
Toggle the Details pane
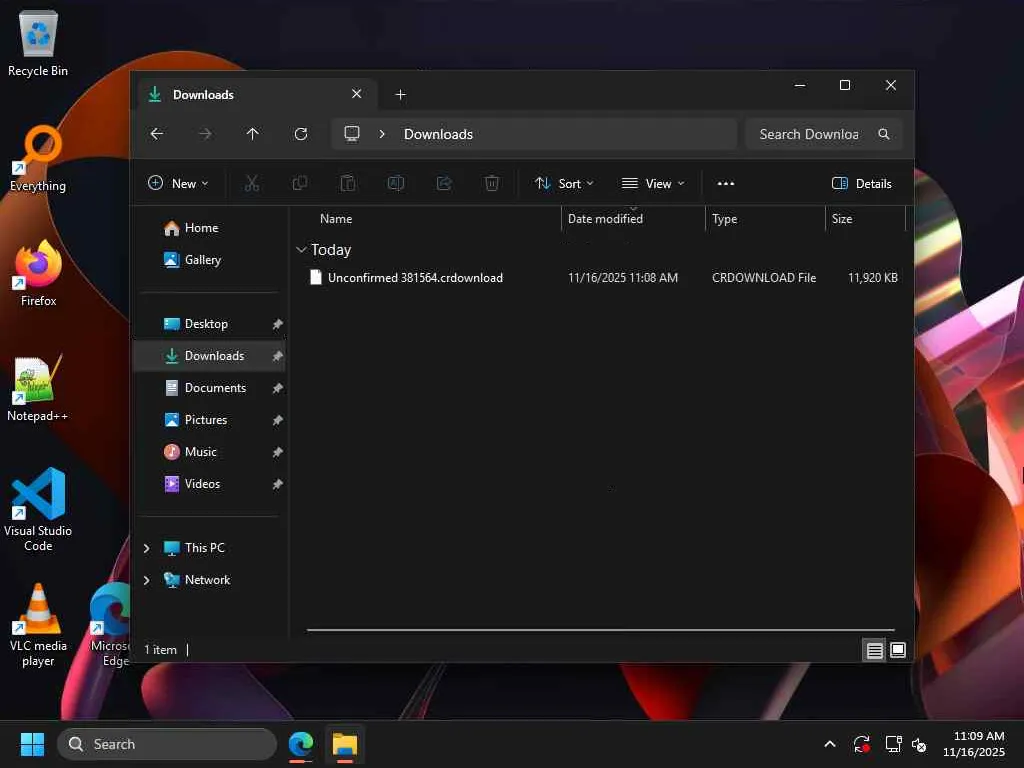pos(862,184)
